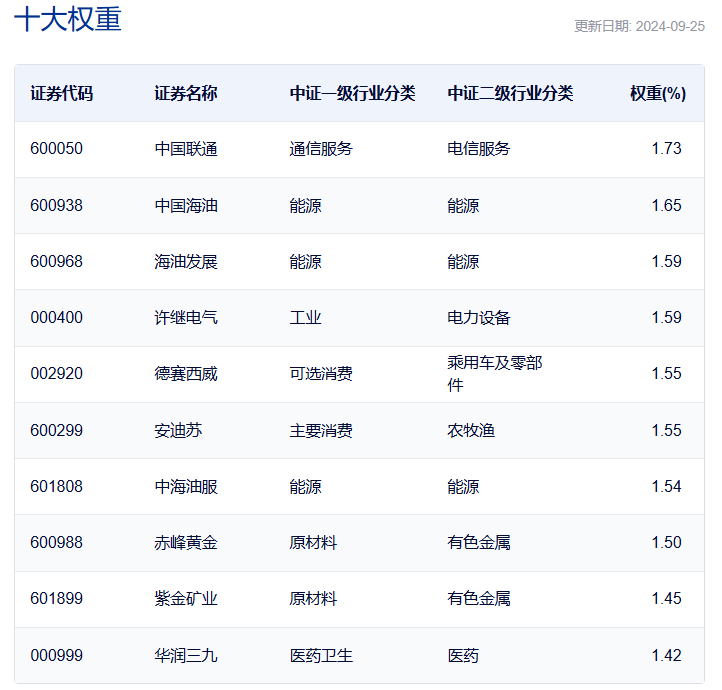Click the 权重(%) column header
Screen dimensions: 722x690
coord(657,93)
